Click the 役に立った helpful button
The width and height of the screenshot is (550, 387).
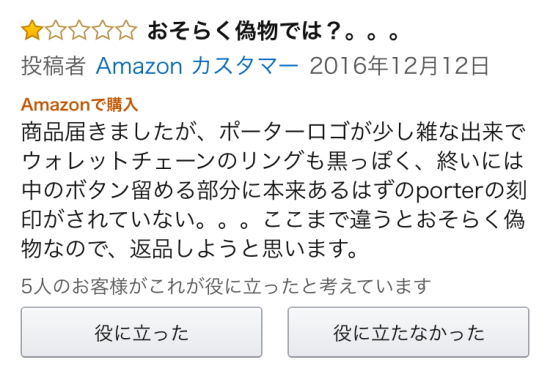click(141, 332)
